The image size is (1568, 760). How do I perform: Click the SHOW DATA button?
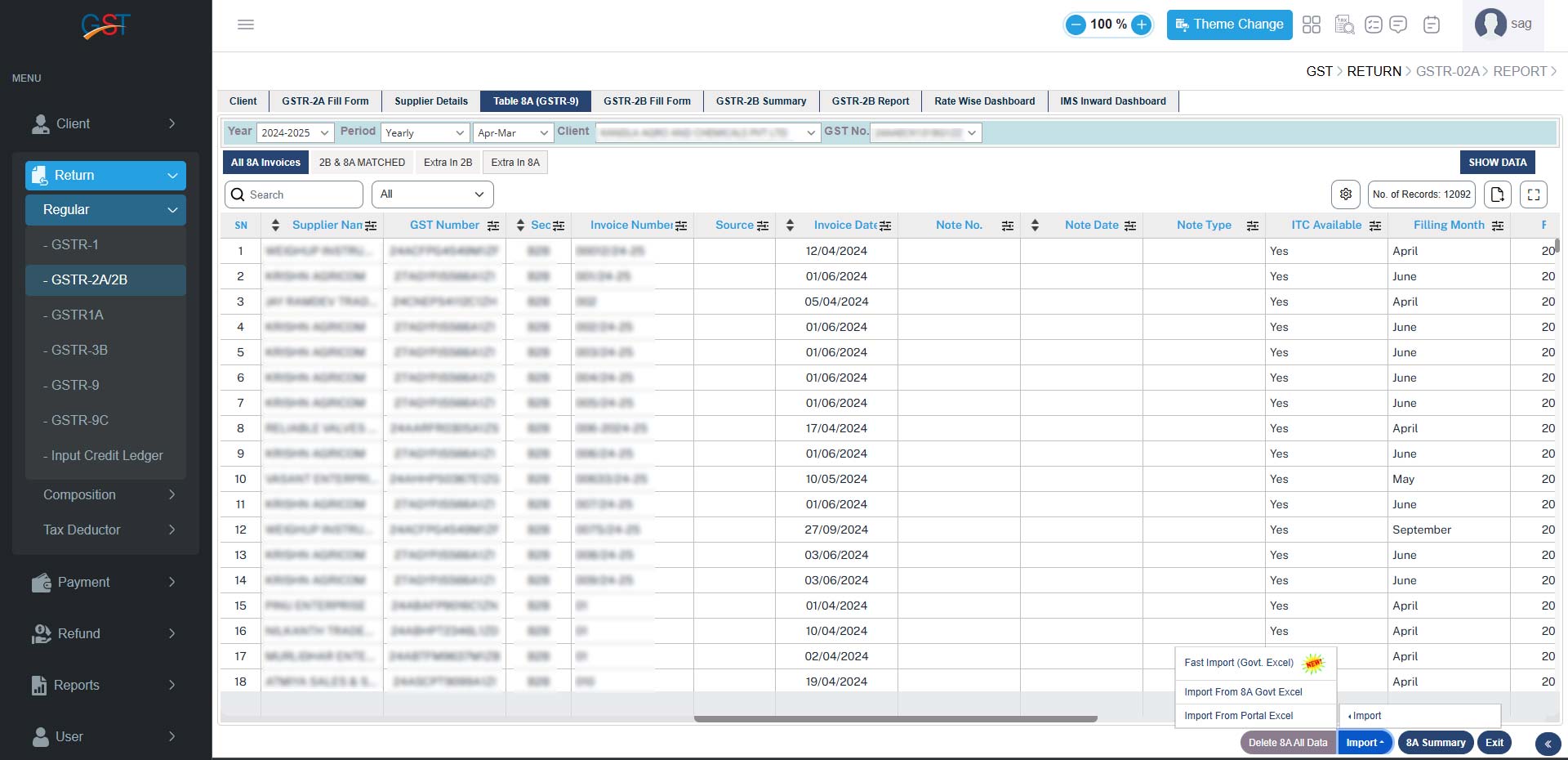tap(1497, 163)
